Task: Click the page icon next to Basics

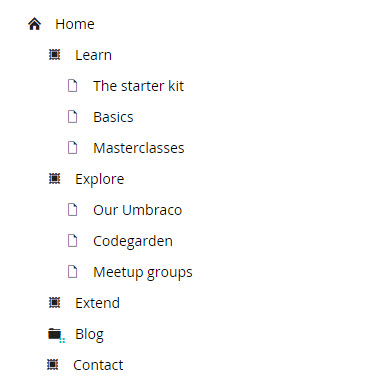Action: (x=72, y=117)
